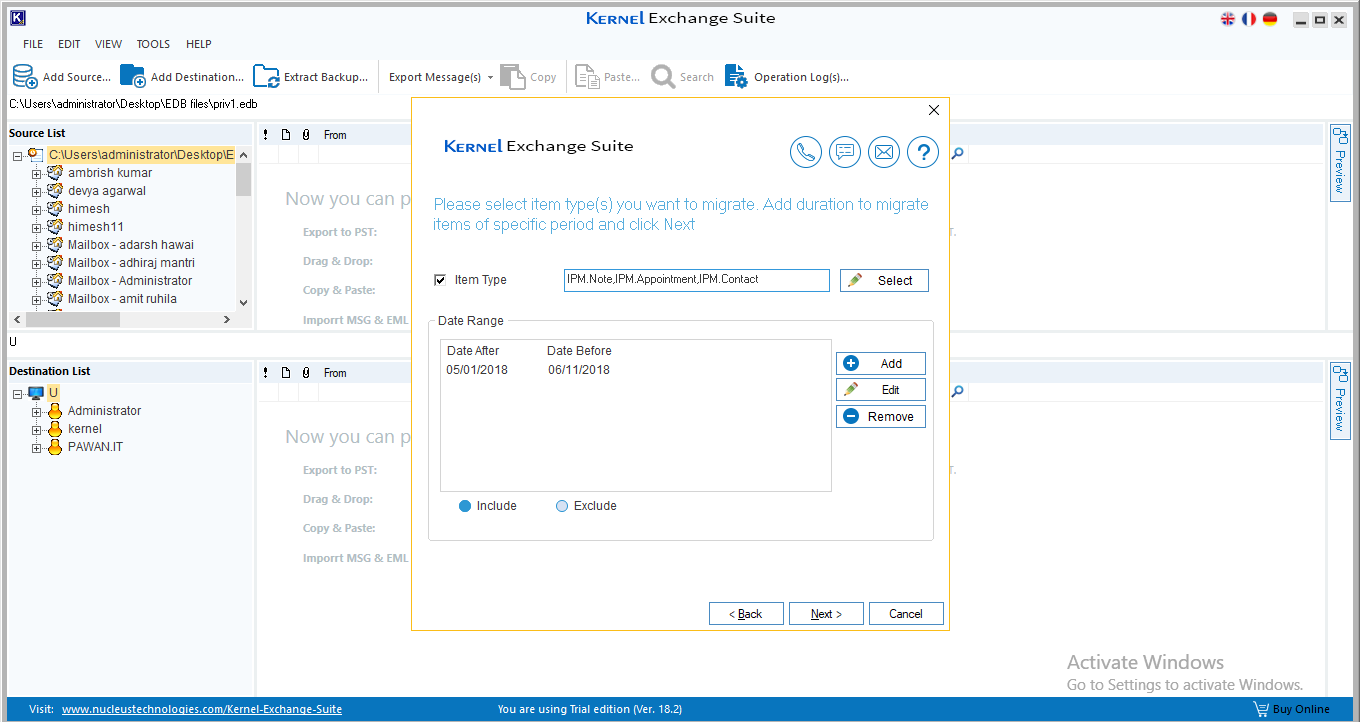Screen dimensions: 1360x722
Task: Open the TOOLS menu
Action: point(153,44)
